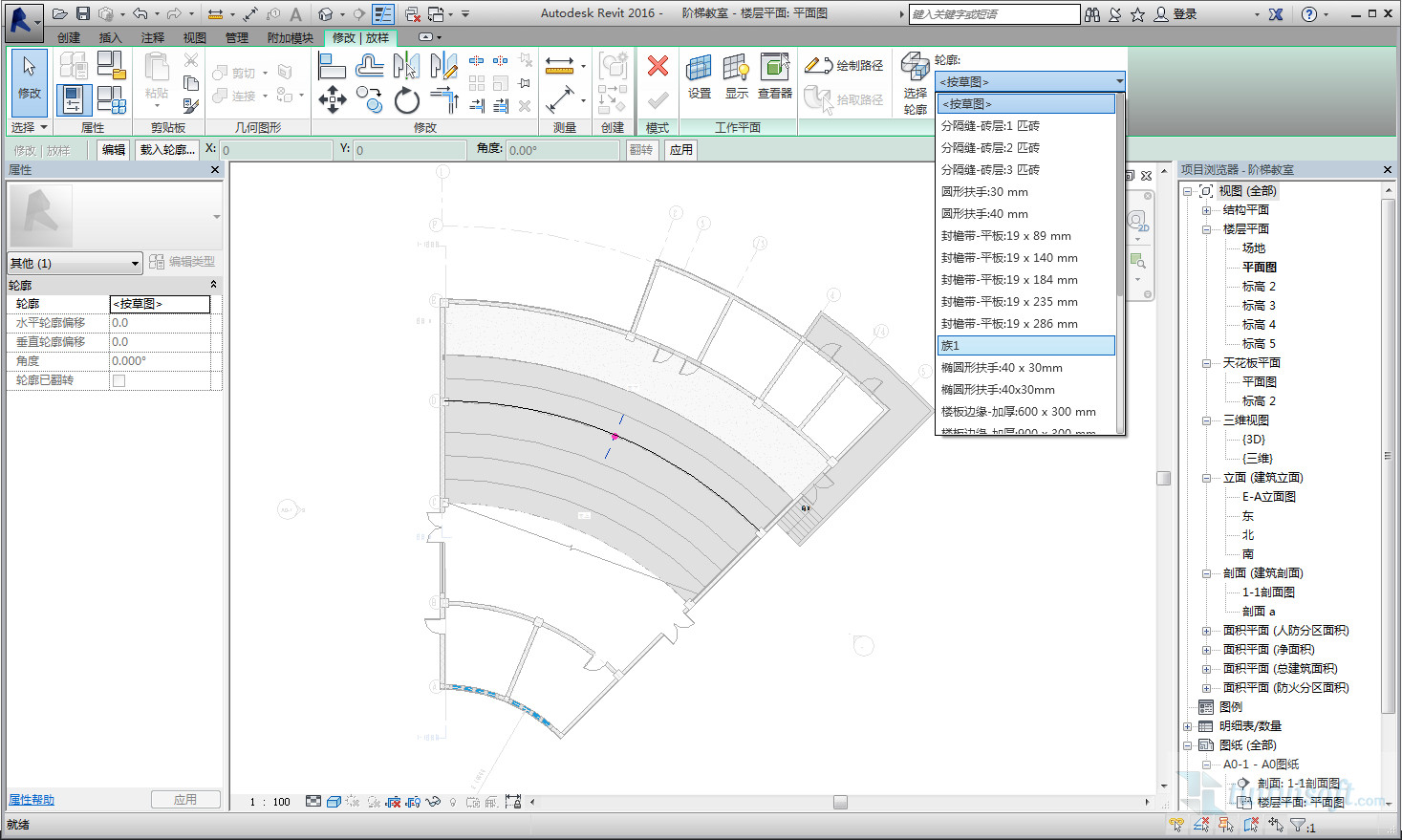This screenshot has height=840, width=1402.
Task: Click the keyword search input field
Action: 993,14
